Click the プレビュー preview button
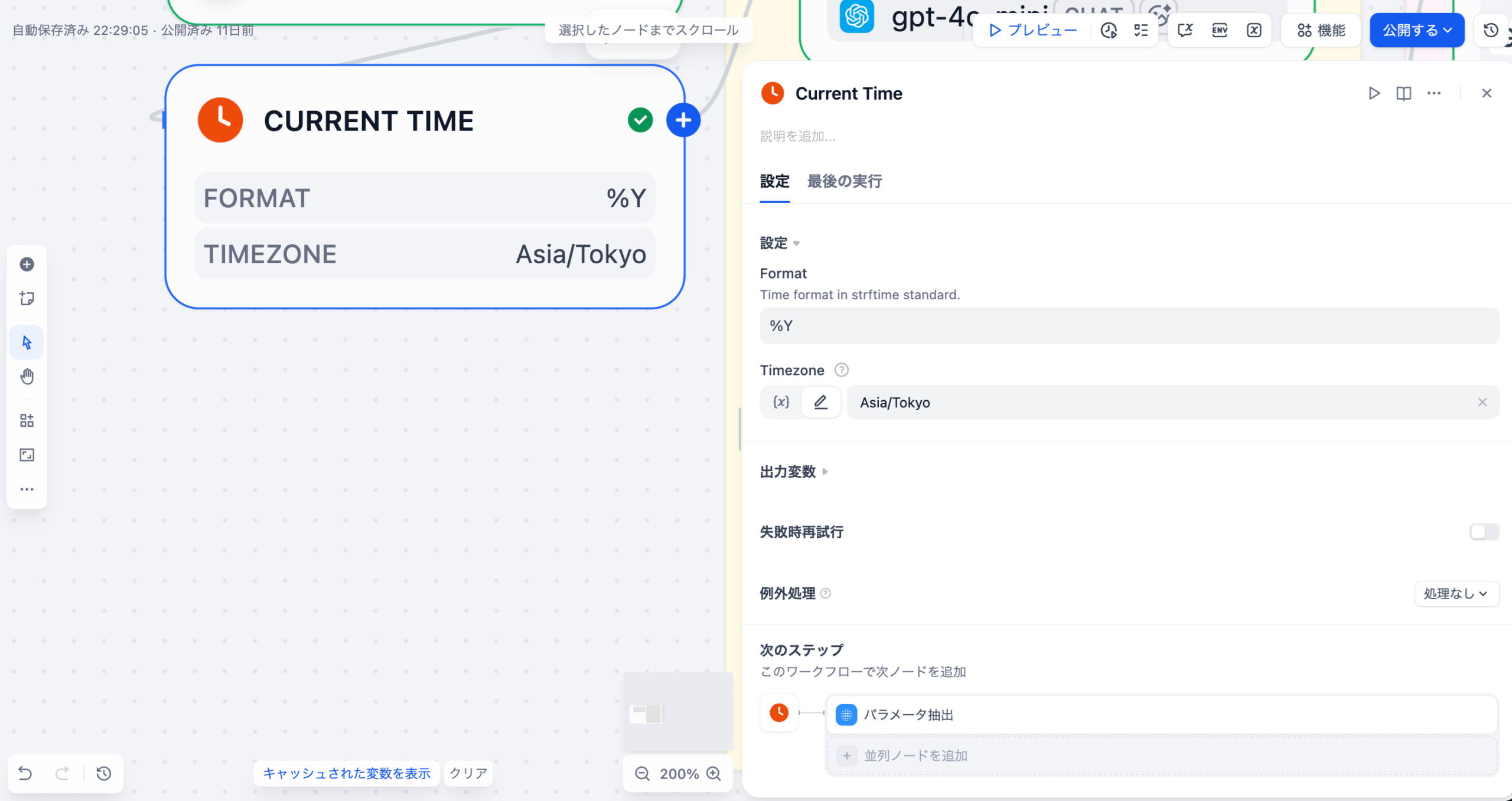 (1033, 30)
